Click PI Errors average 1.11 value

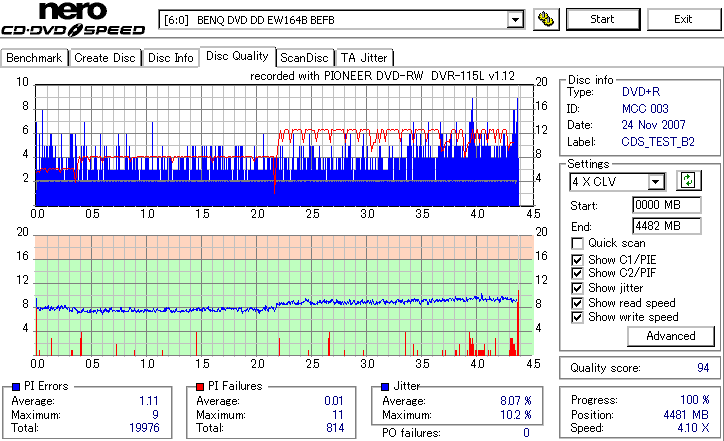click(x=149, y=401)
